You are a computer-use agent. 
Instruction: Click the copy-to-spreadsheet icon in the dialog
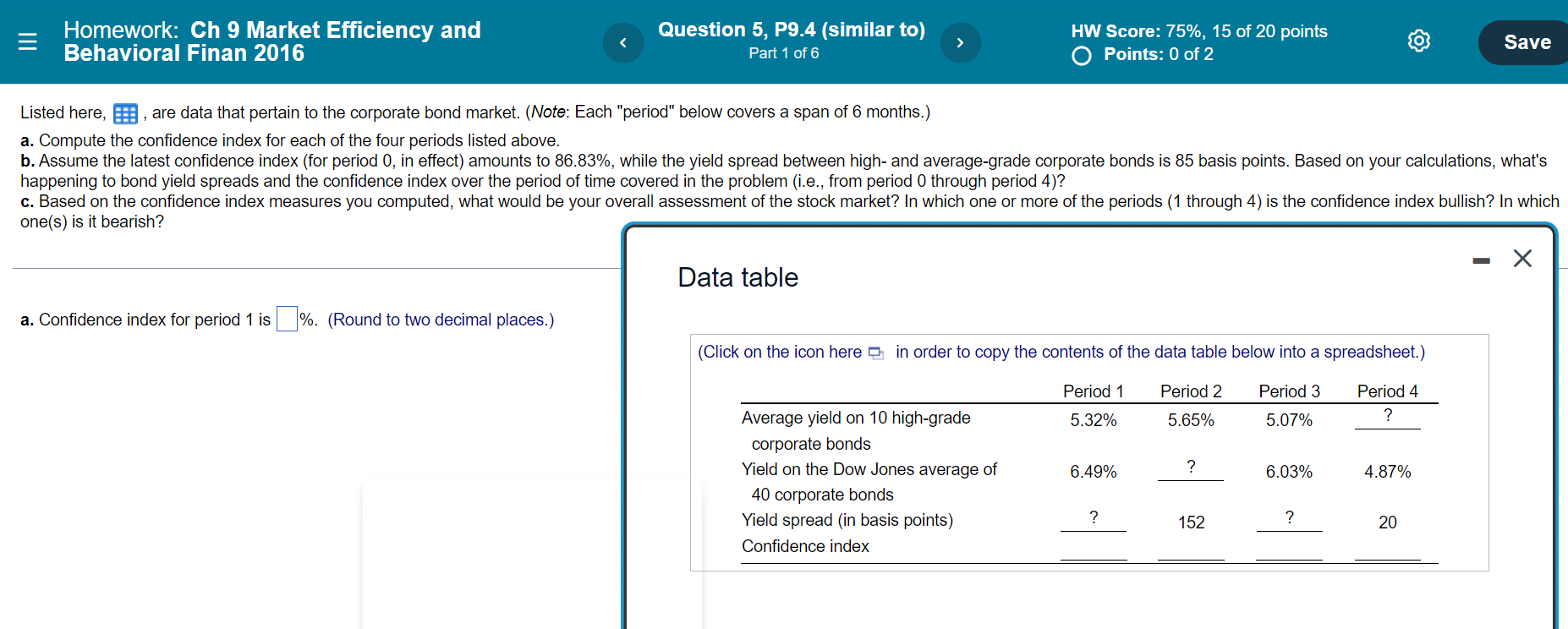pyautogui.click(x=875, y=353)
